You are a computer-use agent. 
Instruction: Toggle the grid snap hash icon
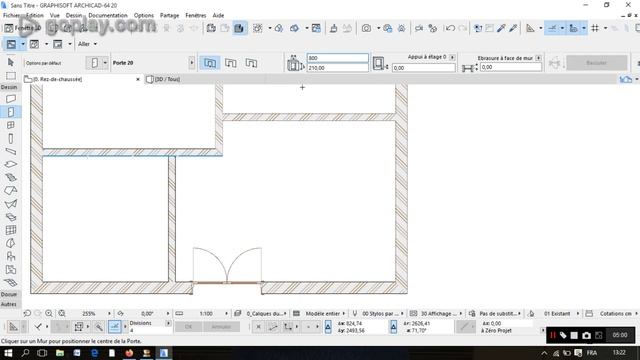point(595,28)
